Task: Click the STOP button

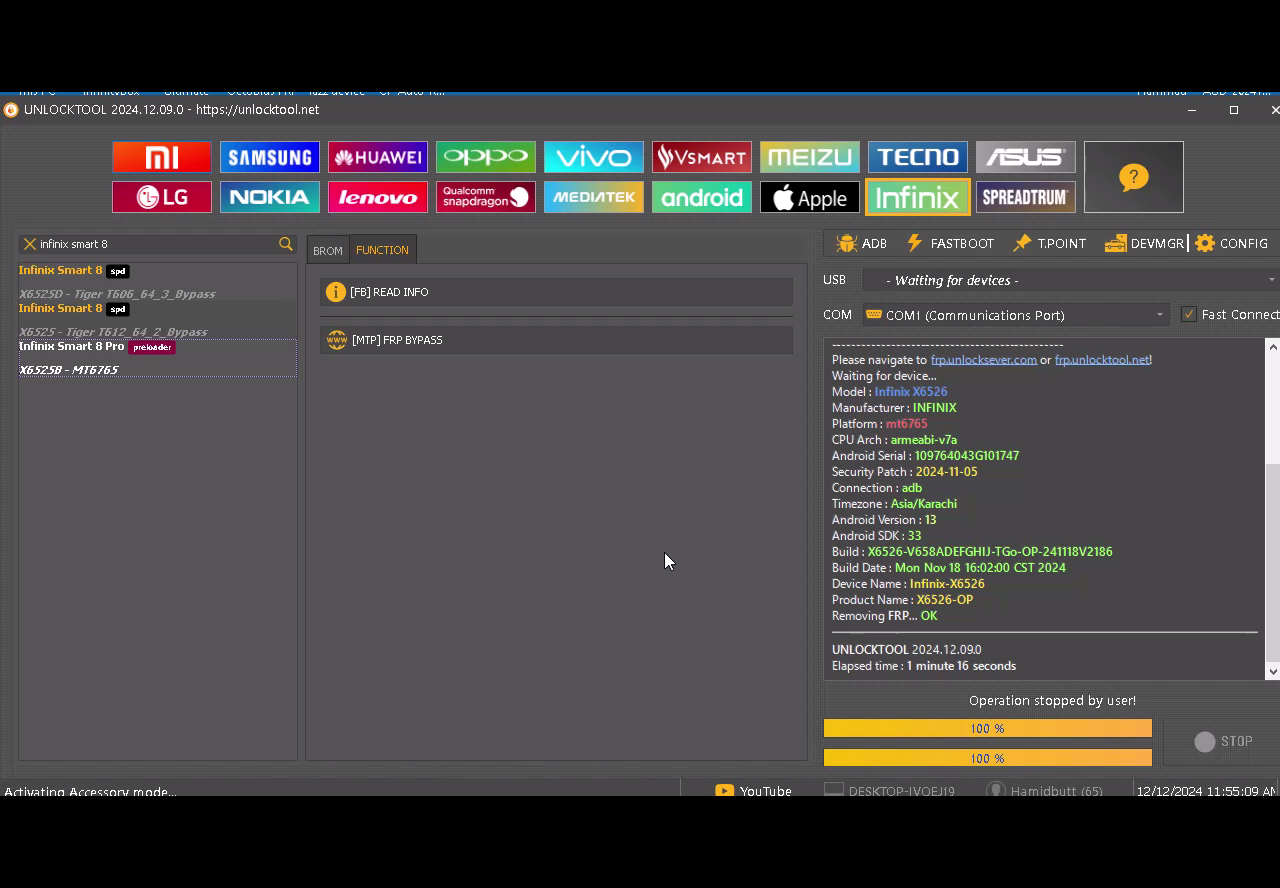Action: (1223, 741)
